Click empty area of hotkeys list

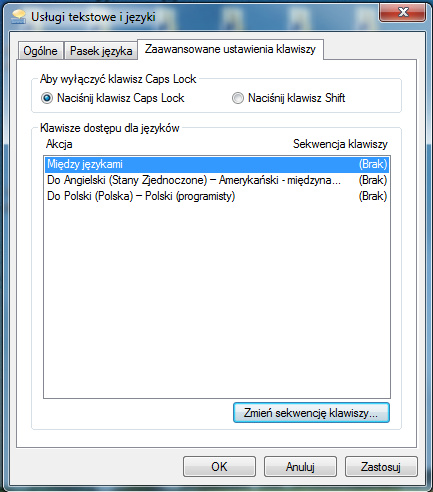point(217,300)
